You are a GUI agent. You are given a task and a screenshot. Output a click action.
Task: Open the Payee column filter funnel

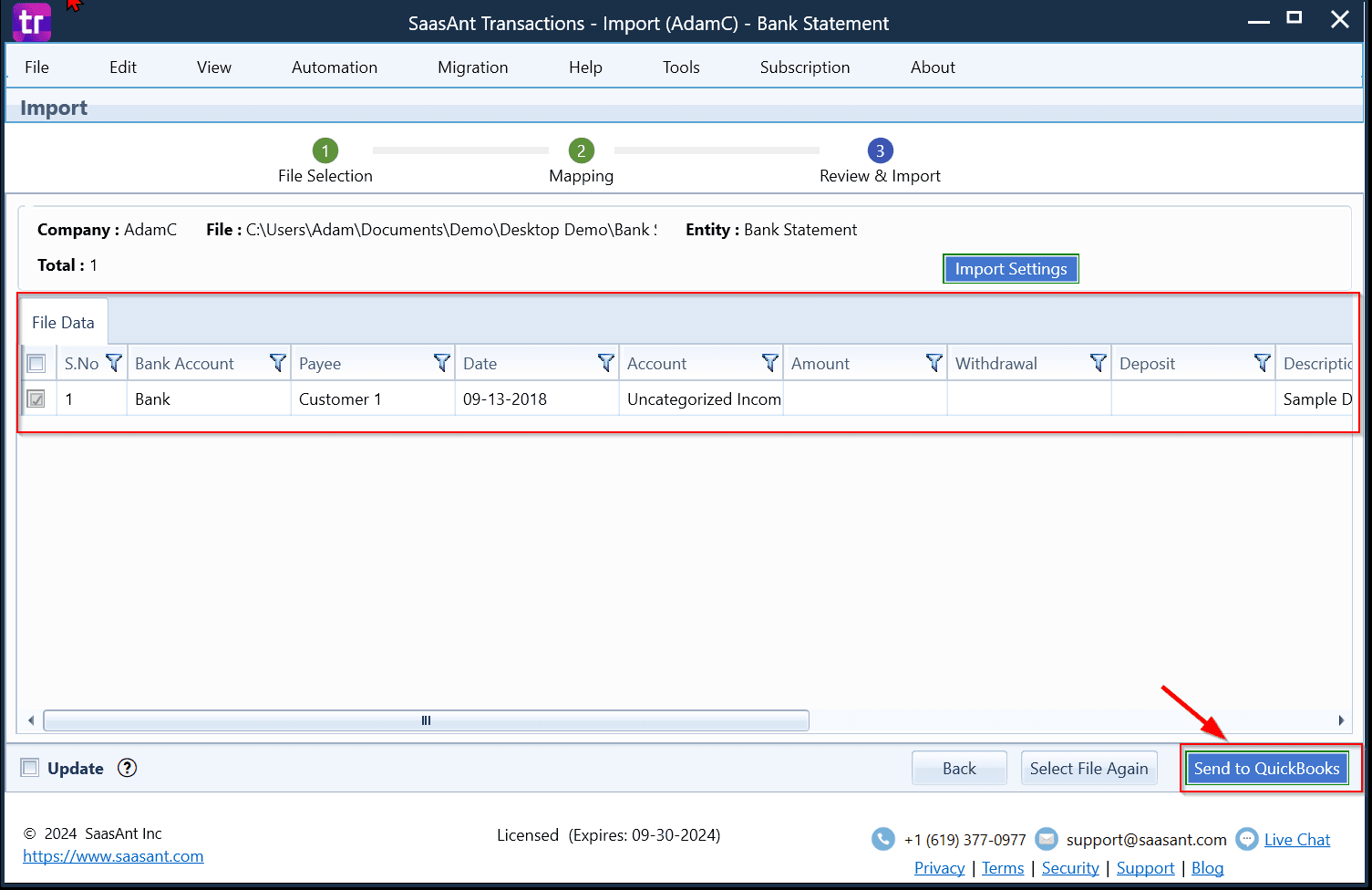[x=442, y=363]
